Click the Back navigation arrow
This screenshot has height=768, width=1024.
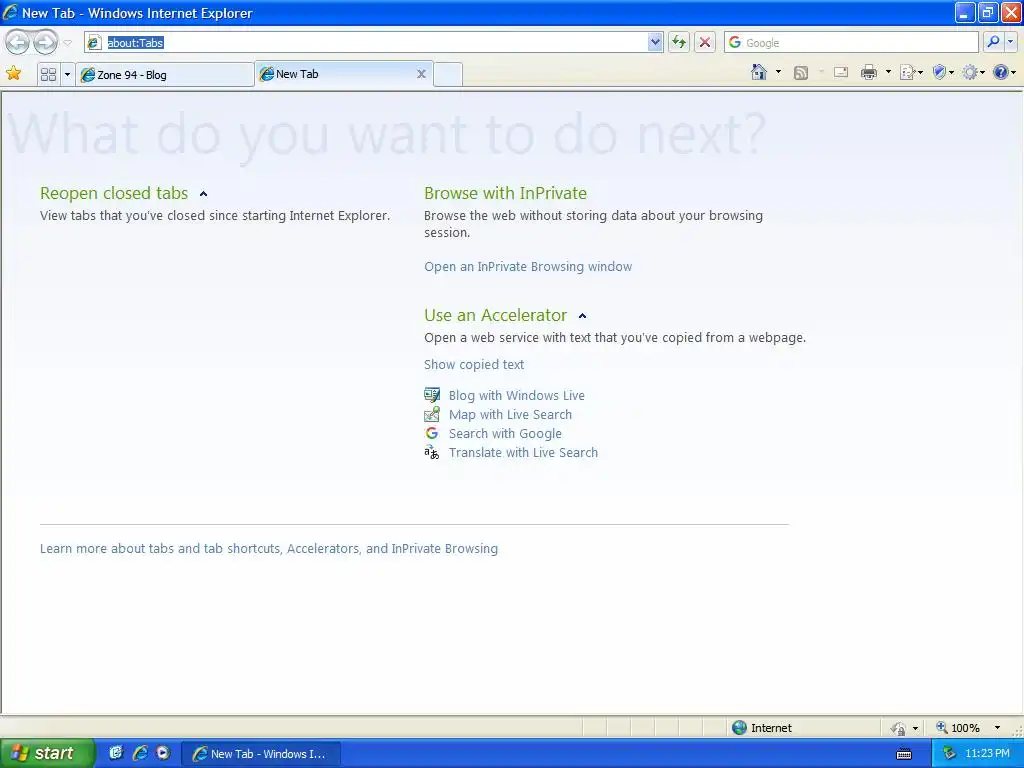18,42
